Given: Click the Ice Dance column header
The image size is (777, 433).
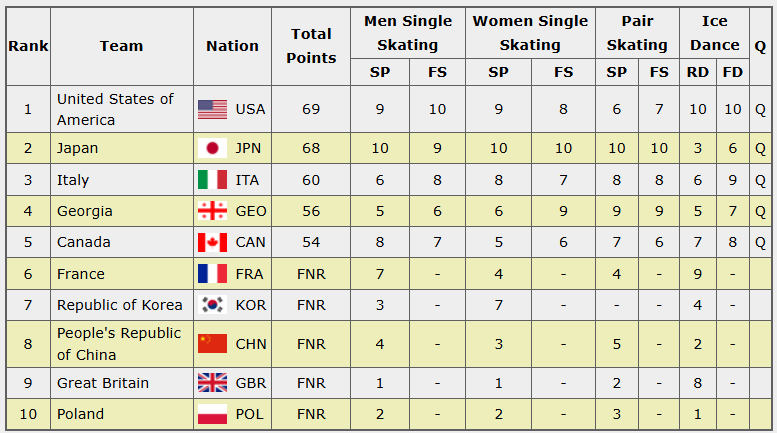Looking at the screenshot, I should (714, 33).
